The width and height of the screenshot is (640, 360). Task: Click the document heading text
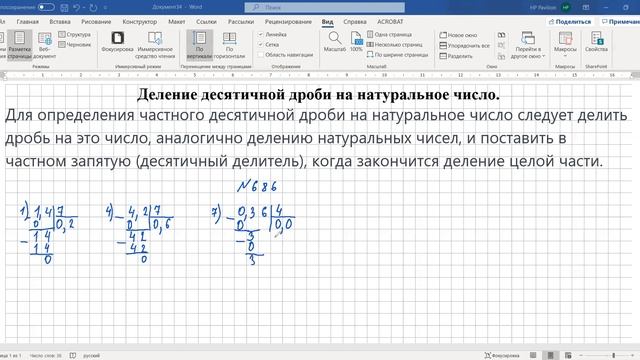pos(318,95)
